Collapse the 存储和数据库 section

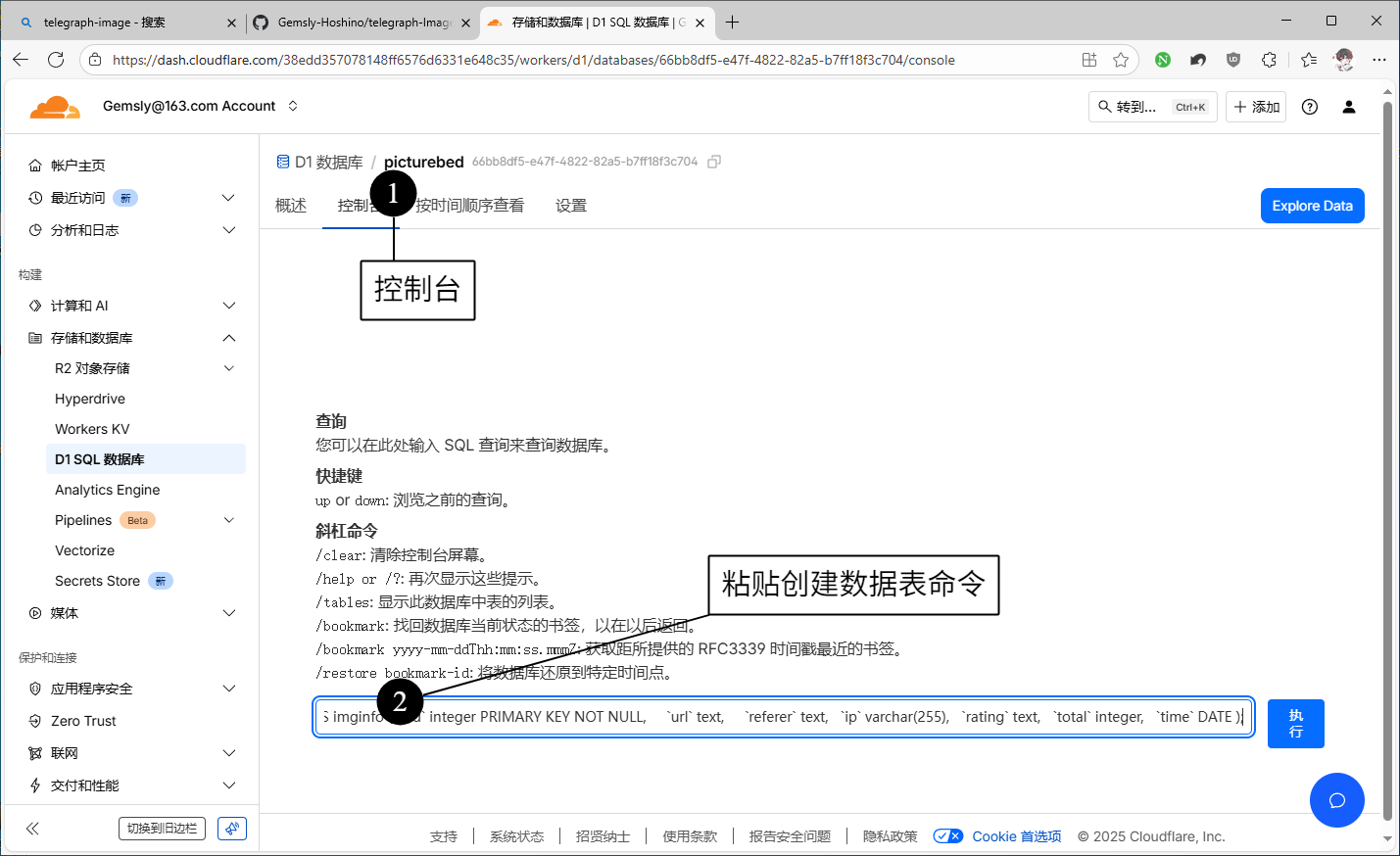pos(228,338)
